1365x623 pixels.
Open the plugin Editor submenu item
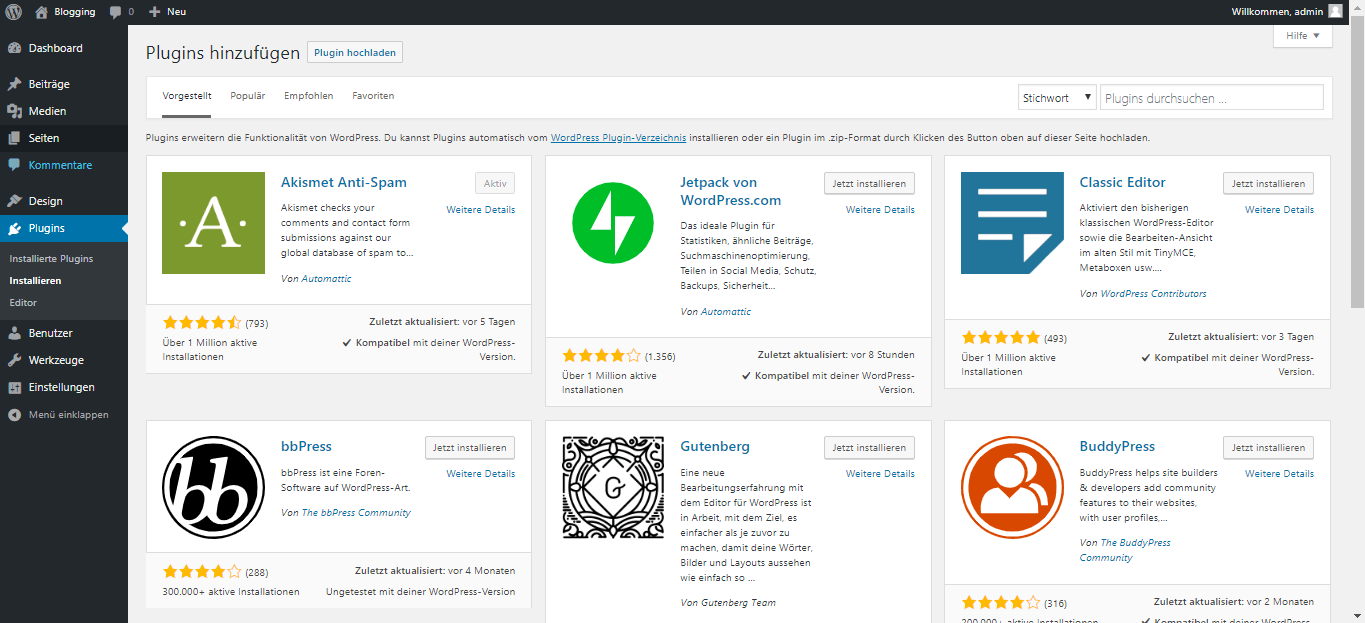23,302
